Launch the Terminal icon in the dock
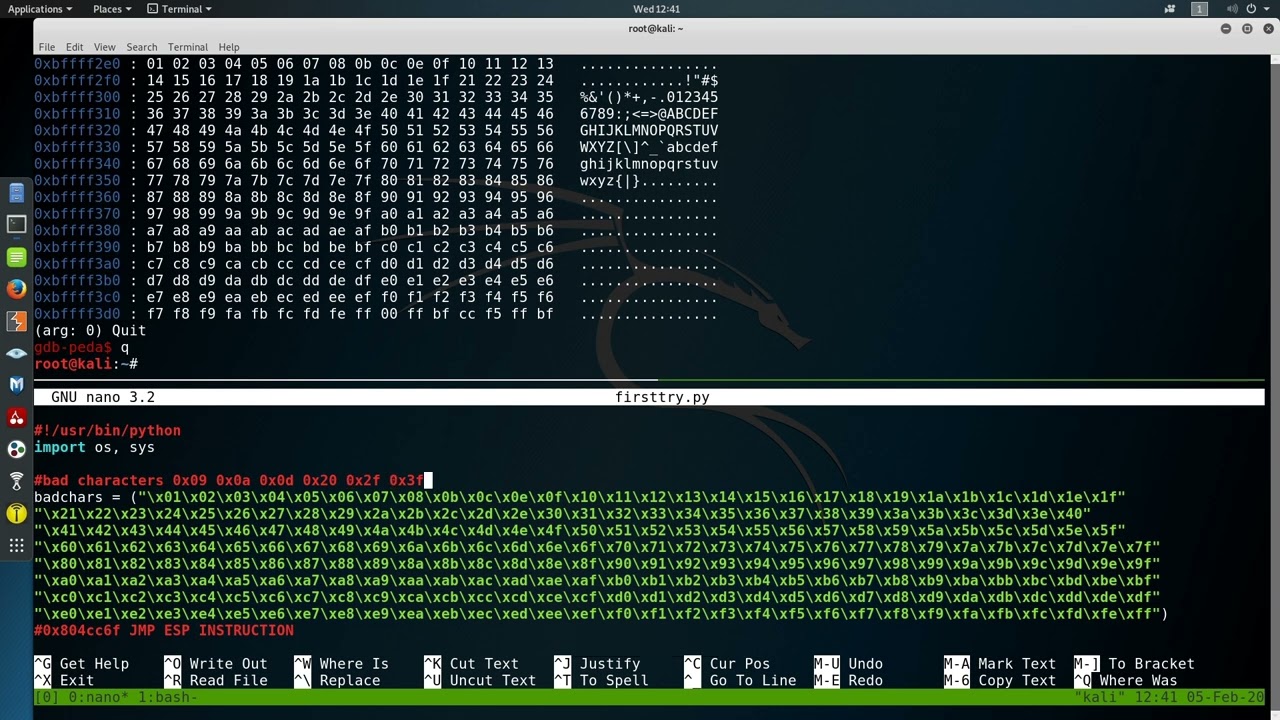 click(16, 225)
